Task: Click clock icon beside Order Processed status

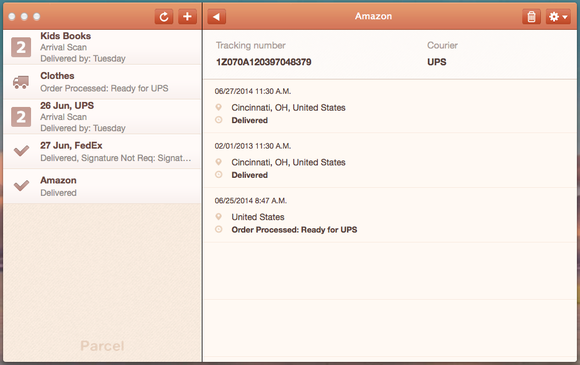Action: [x=219, y=229]
